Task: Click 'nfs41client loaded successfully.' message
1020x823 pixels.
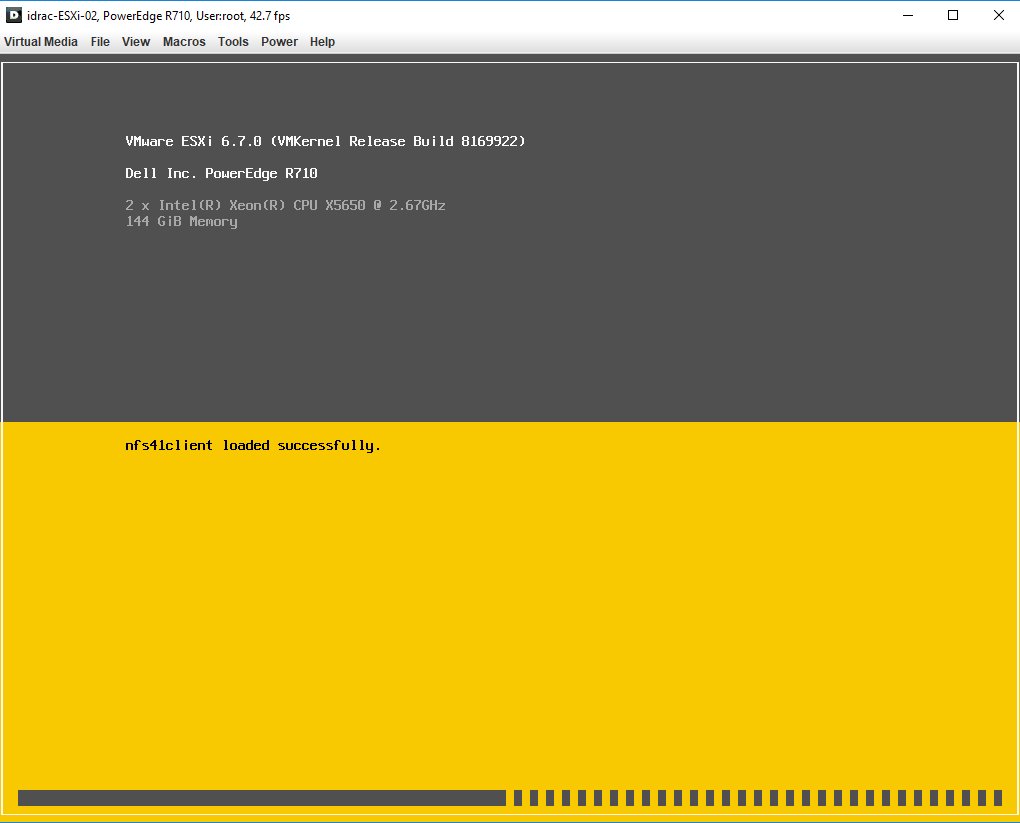Action: pyautogui.click(x=253, y=446)
